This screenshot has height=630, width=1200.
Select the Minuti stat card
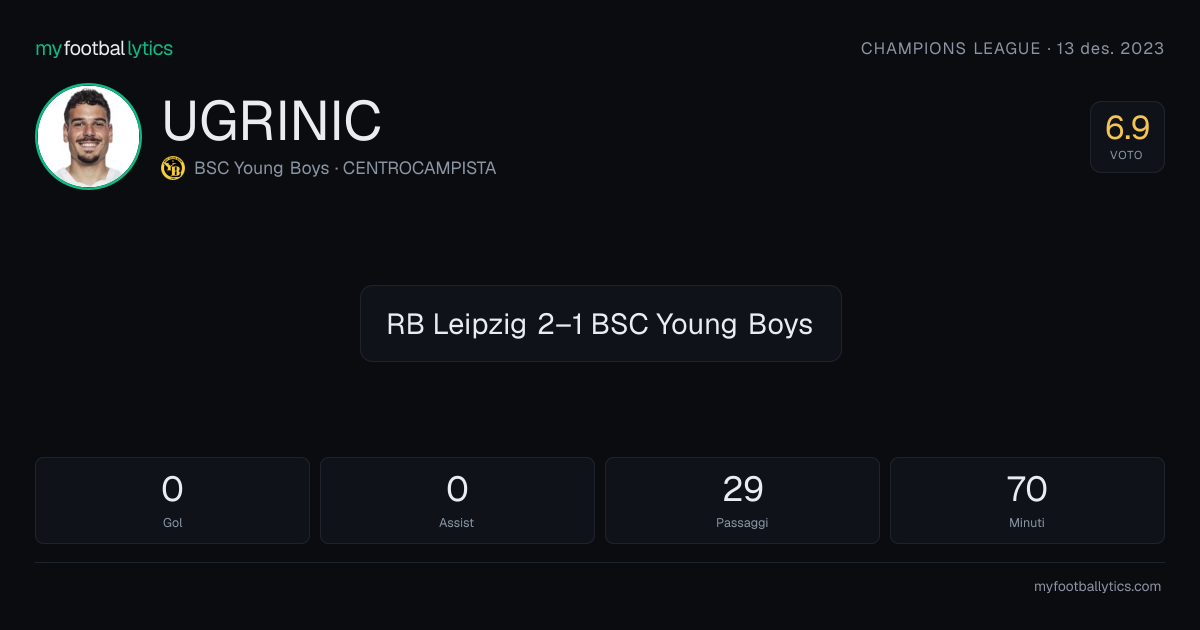pos(1027,500)
